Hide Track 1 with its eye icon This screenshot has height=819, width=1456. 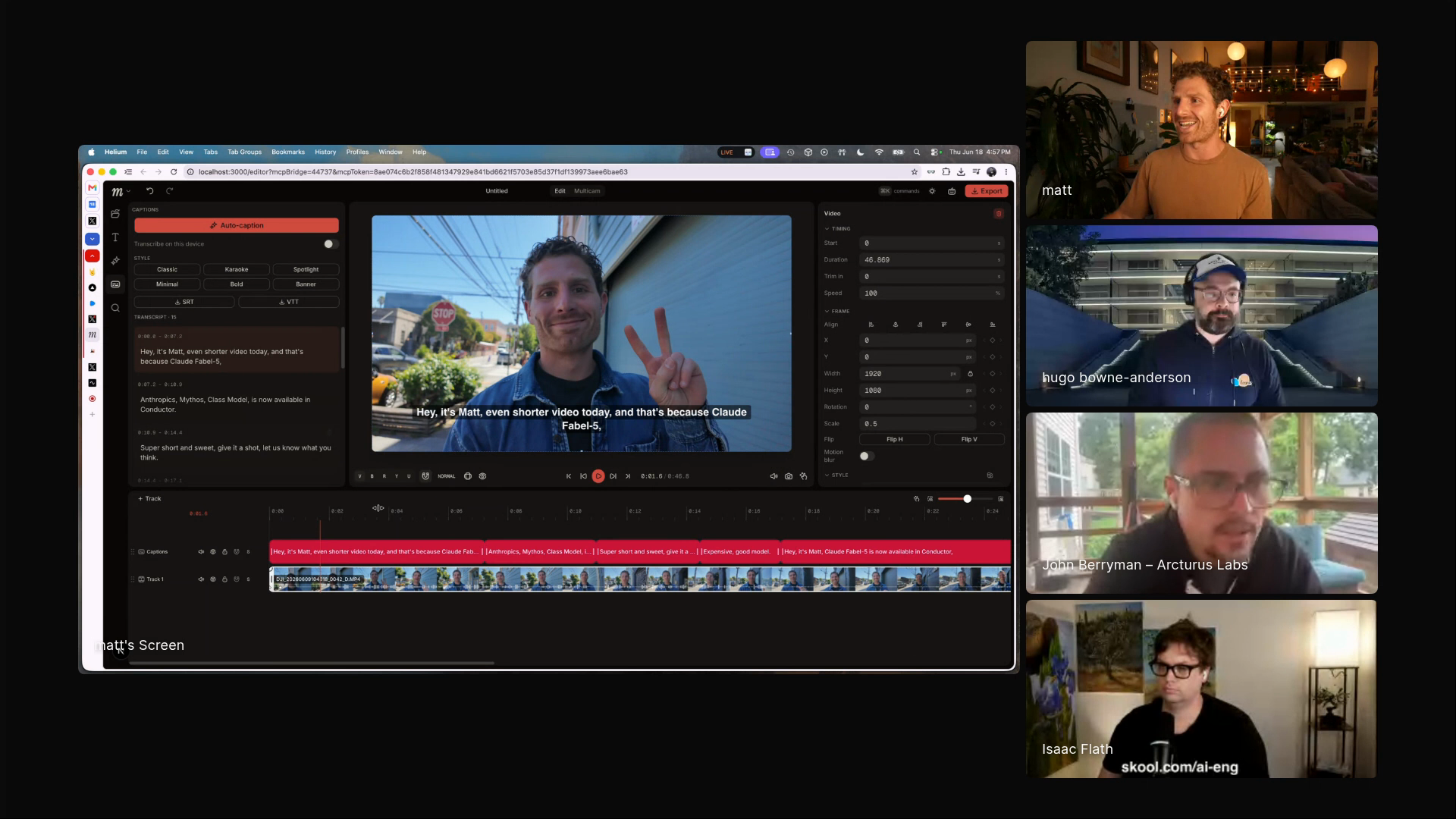tap(213, 579)
